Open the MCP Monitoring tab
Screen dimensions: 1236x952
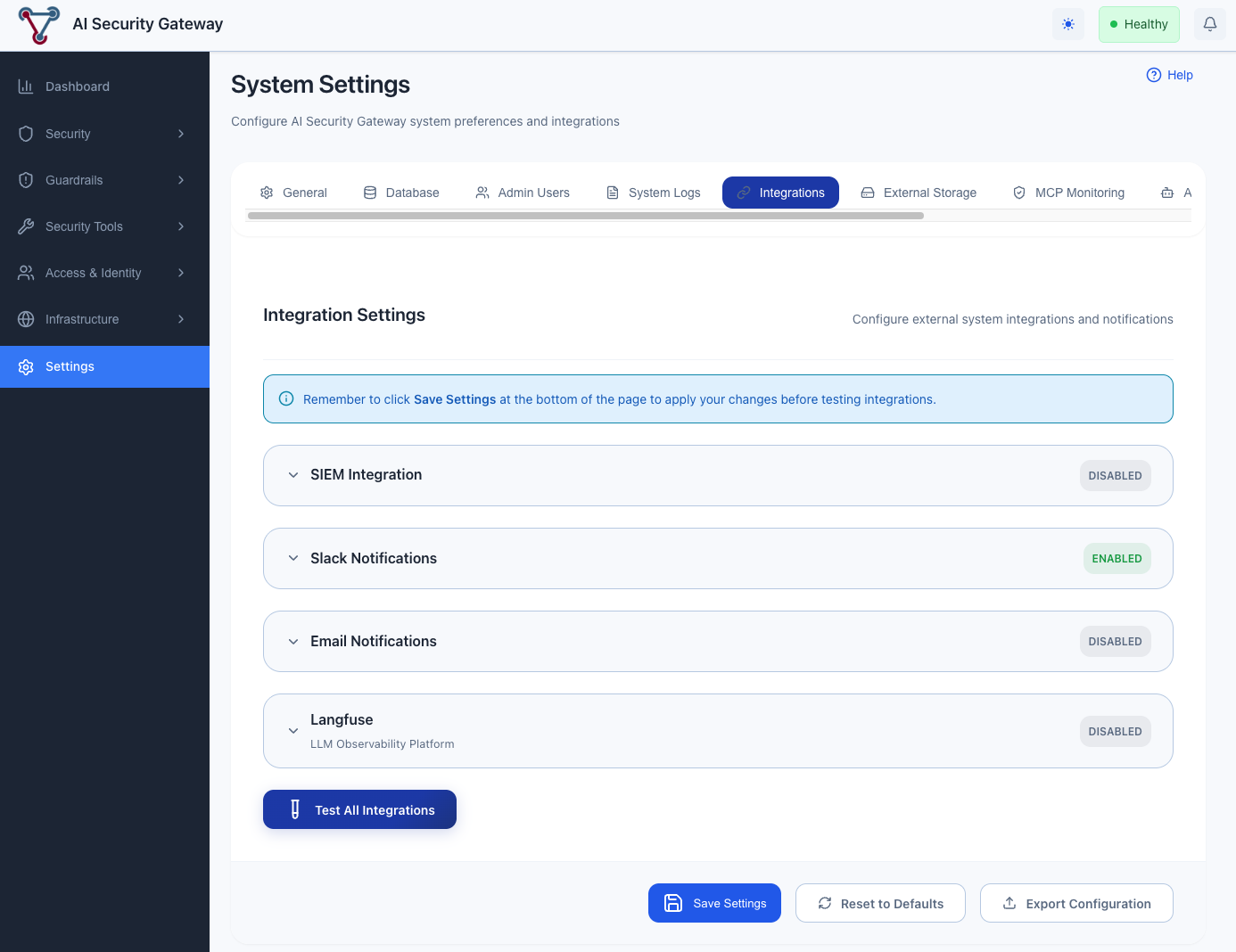(1068, 192)
